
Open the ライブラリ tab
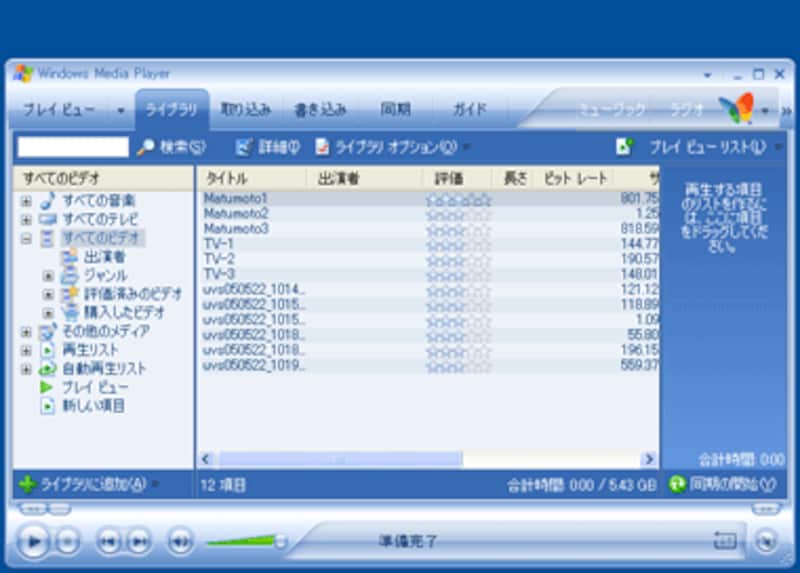pyautogui.click(x=171, y=110)
